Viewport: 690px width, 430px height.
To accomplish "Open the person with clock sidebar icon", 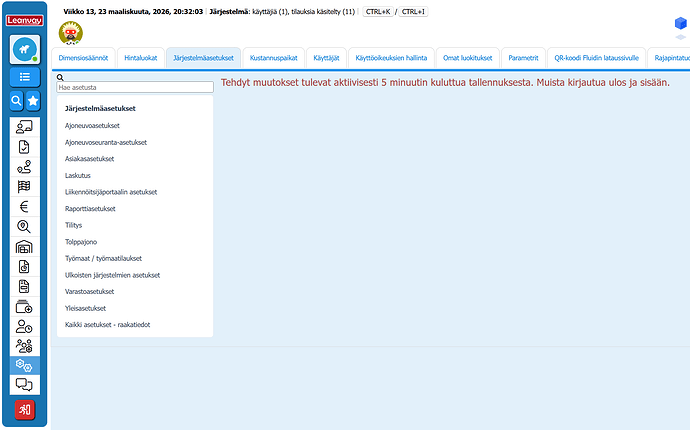I will tap(24, 327).
